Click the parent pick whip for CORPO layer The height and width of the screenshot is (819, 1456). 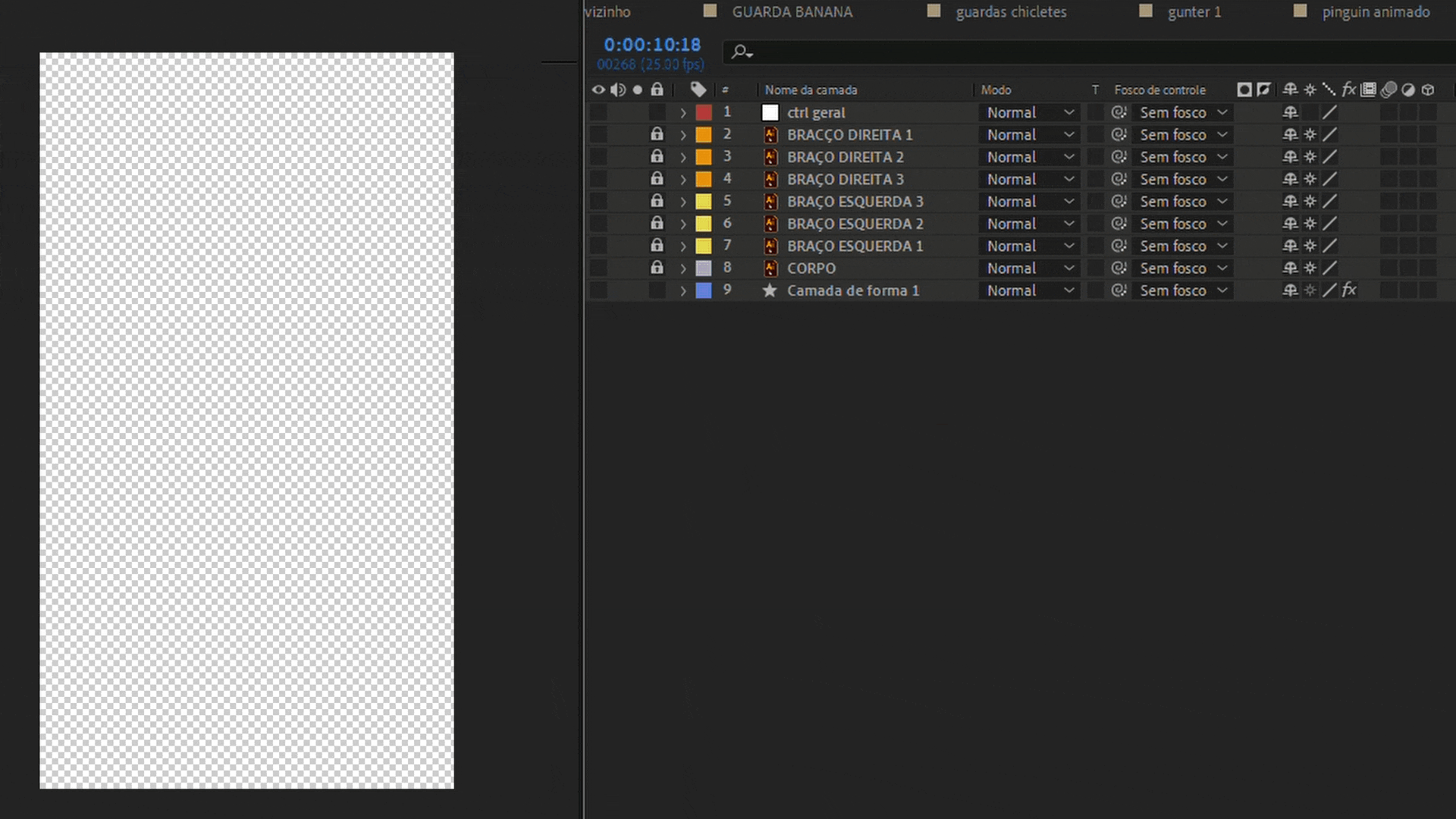(x=1119, y=268)
